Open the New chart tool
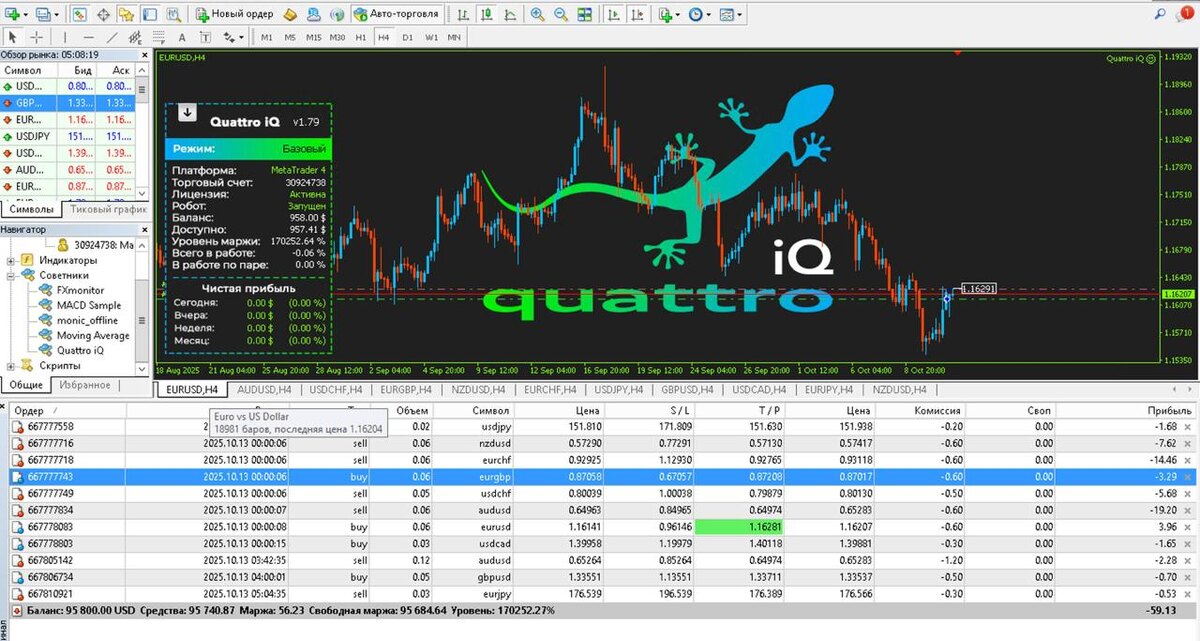This screenshot has height=641, width=1200. tap(12, 14)
